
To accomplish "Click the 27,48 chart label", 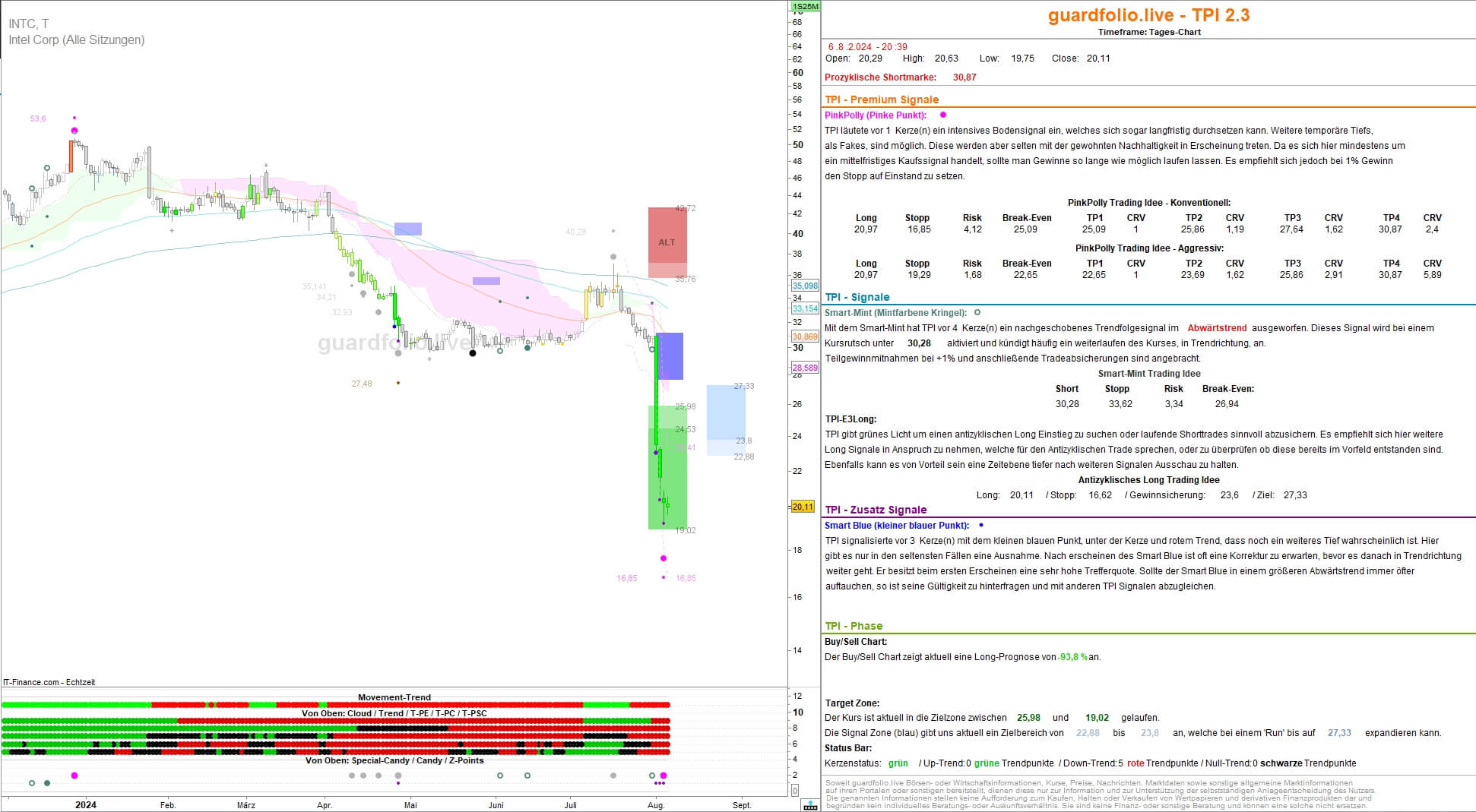I will [x=362, y=384].
